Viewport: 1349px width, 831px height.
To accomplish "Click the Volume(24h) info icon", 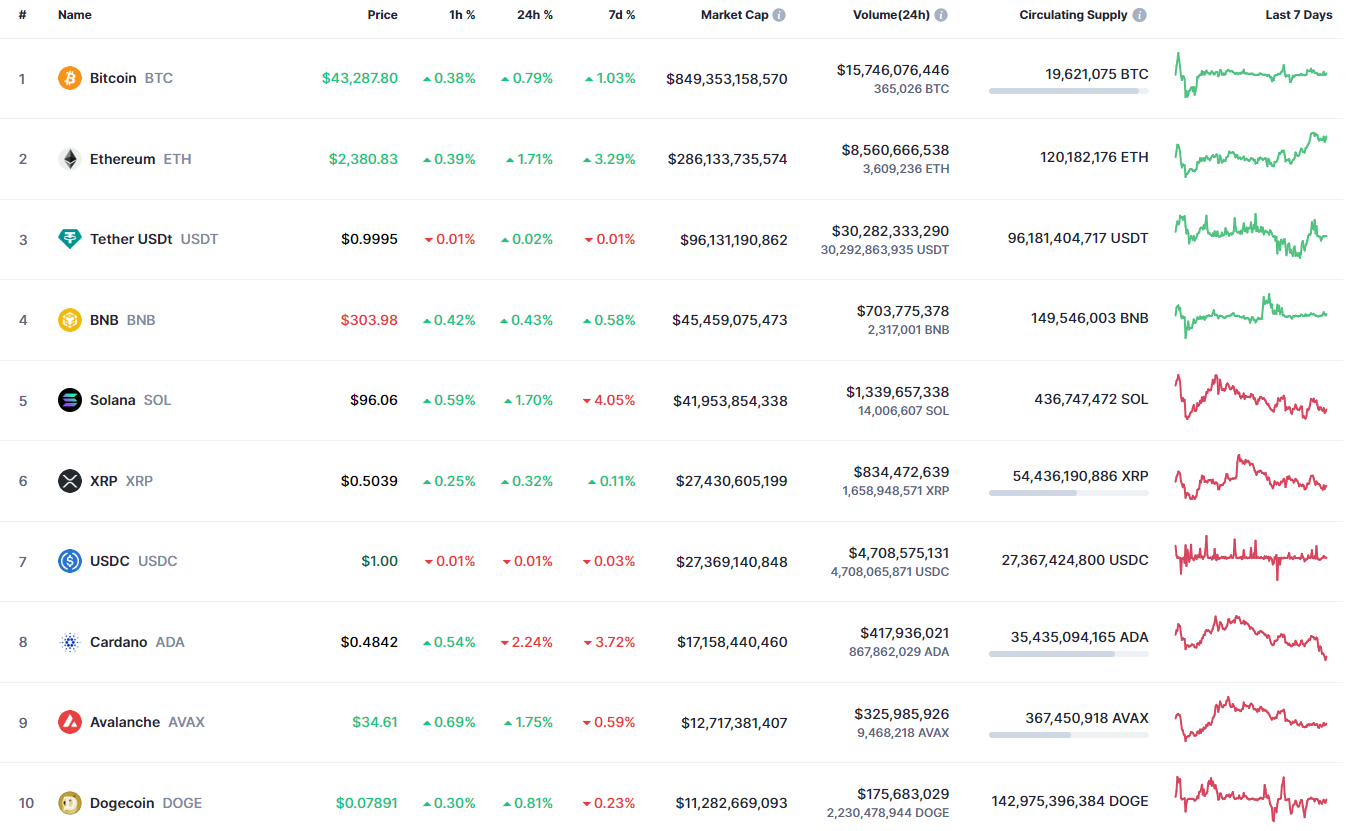I will 941,15.
